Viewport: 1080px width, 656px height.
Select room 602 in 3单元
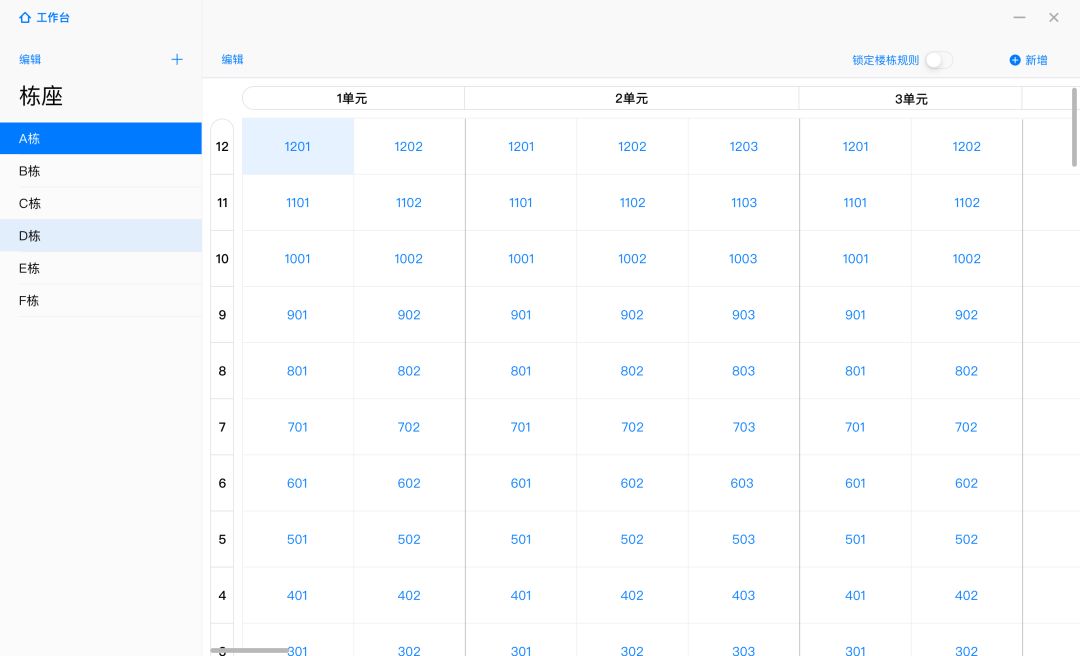(x=966, y=483)
